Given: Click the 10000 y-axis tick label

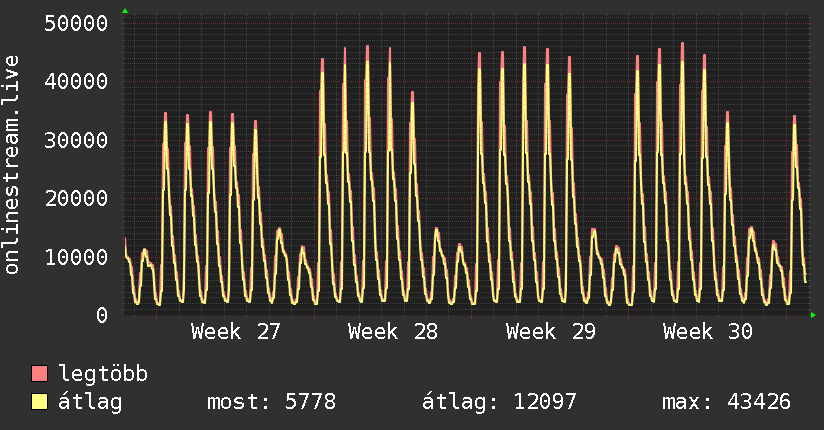Looking at the screenshot, I should tap(76, 257).
